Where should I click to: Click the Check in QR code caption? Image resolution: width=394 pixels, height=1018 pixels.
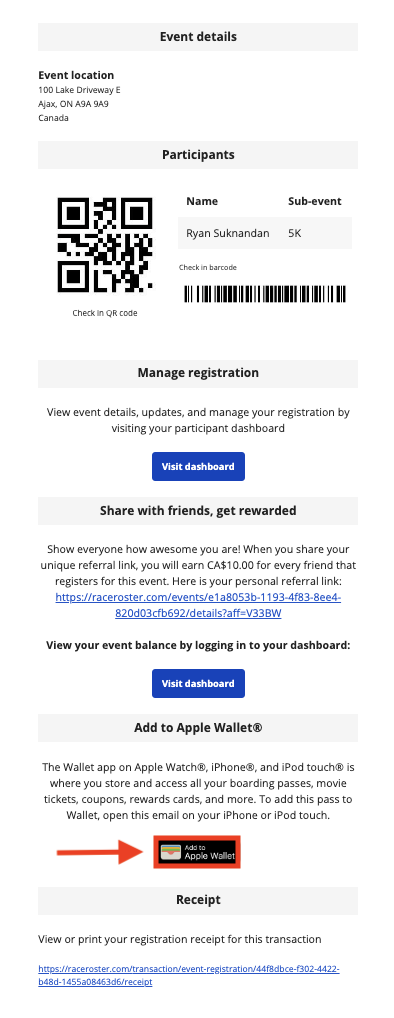(105, 313)
